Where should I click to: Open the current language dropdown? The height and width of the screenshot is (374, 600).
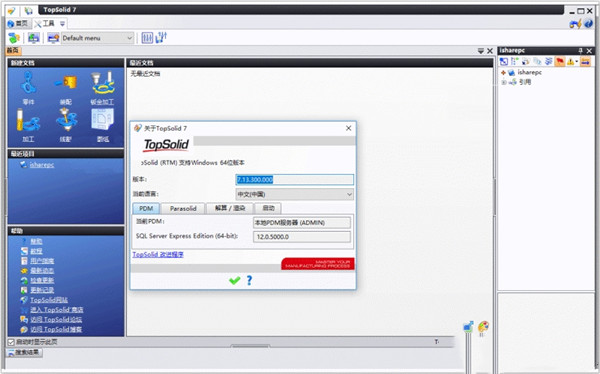point(295,194)
